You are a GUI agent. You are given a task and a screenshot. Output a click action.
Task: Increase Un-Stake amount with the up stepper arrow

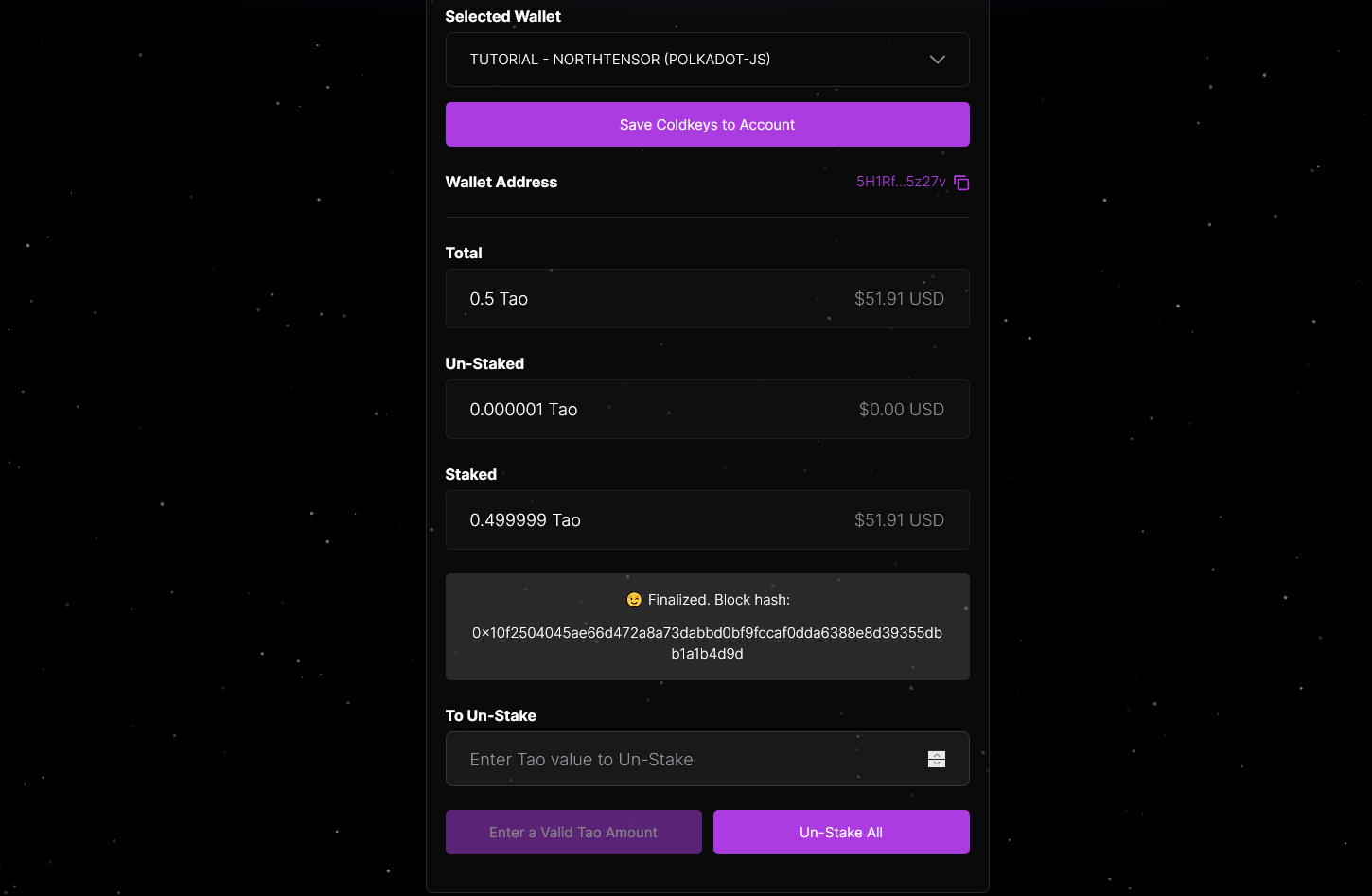[x=937, y=754]
